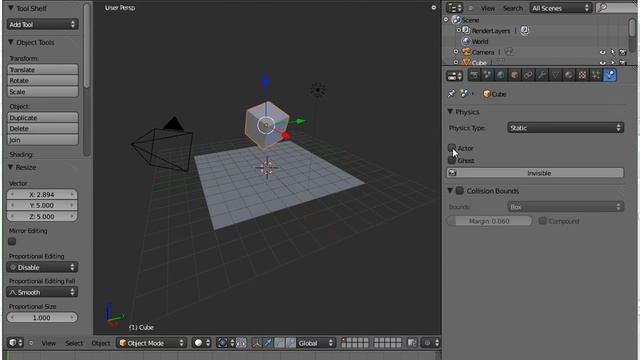Open the 3D viewport Object menu
640x360 pixels.
point(100,343)
